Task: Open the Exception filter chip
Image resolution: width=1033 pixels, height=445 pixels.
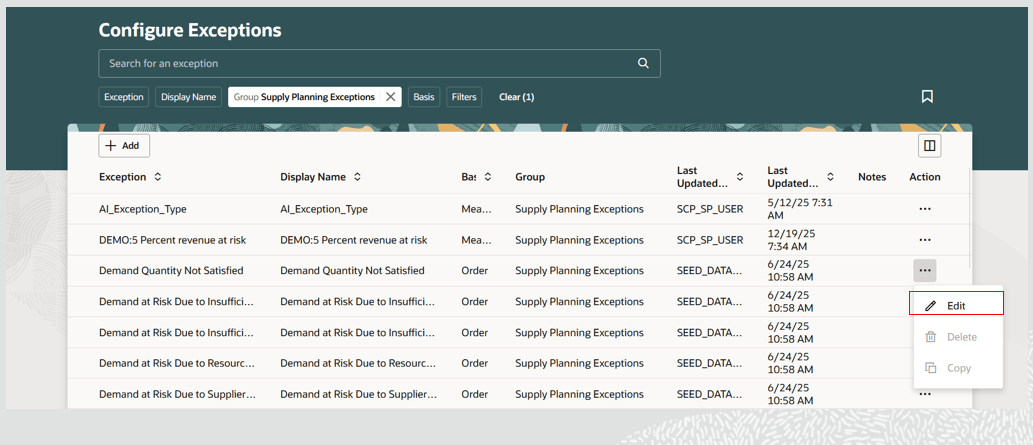Action: pyautogui.click(x=124, y=97)
